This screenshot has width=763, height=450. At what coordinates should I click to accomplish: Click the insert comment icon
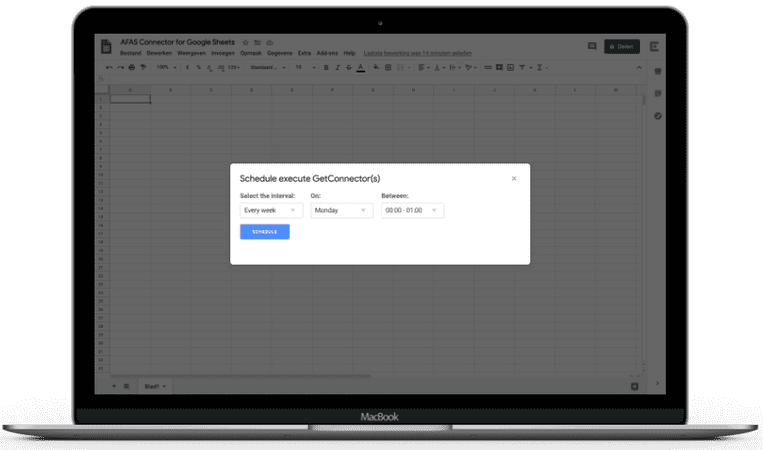click(x=499, y=68)
